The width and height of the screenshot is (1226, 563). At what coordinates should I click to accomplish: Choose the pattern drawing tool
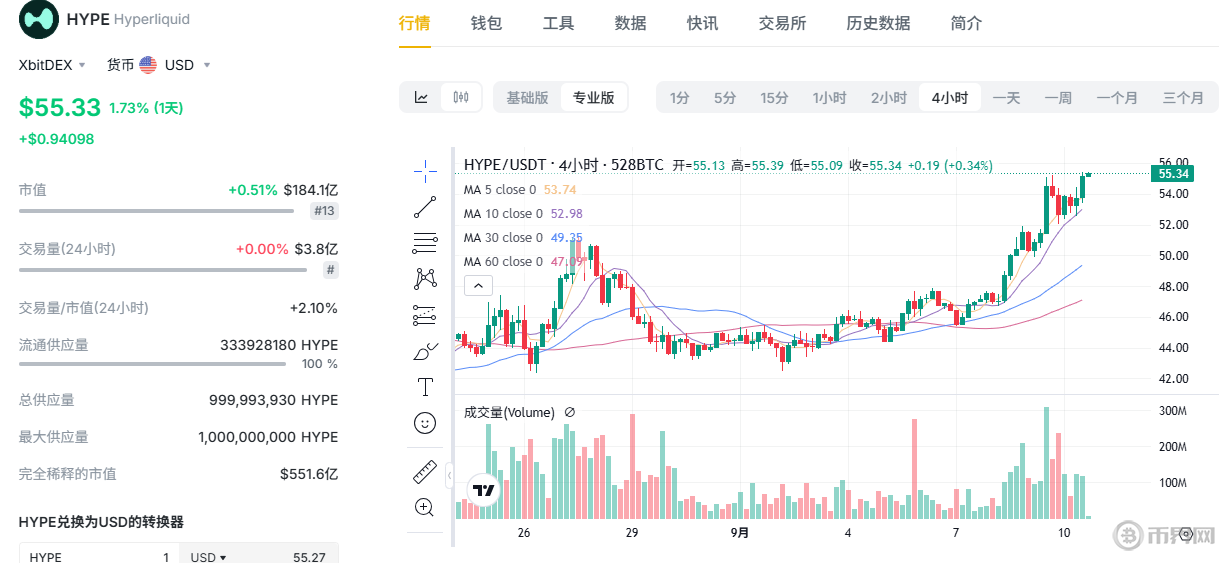(425, 278)
